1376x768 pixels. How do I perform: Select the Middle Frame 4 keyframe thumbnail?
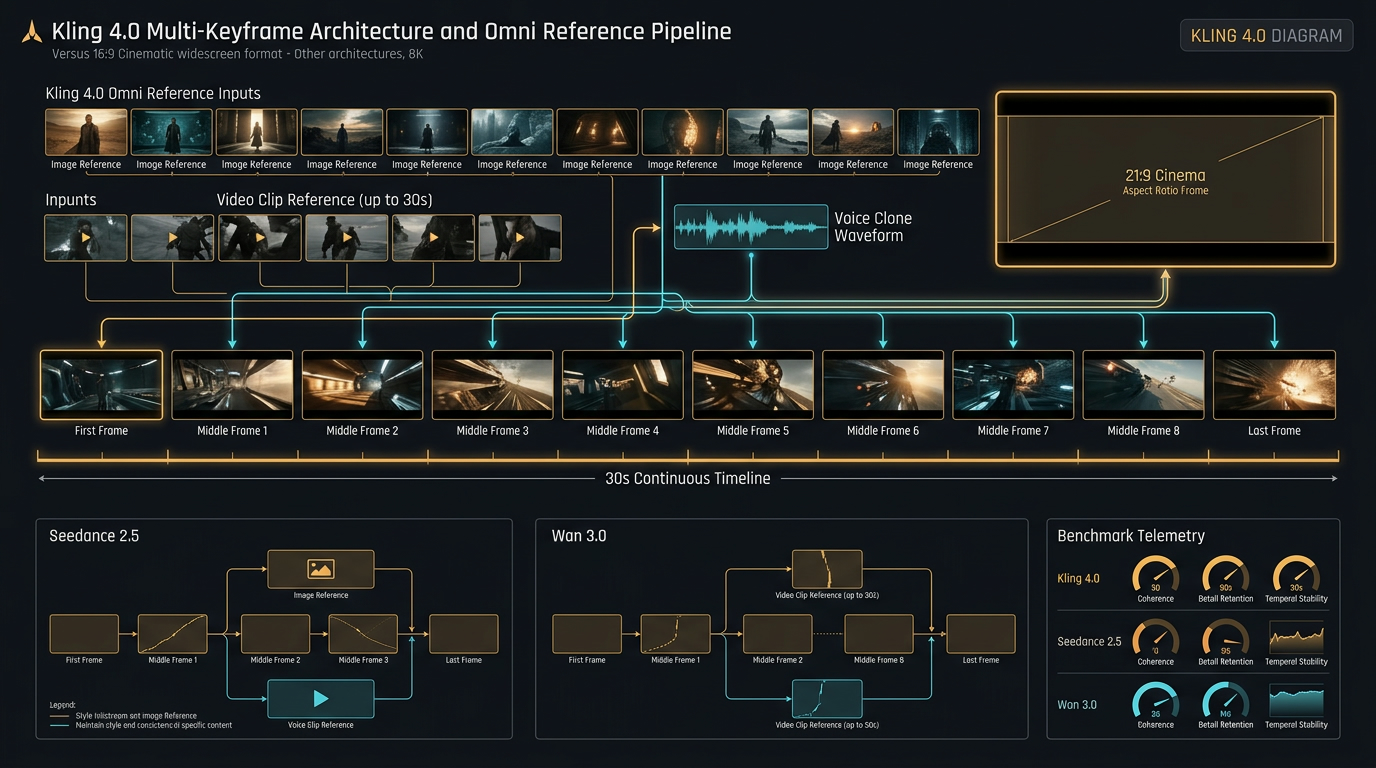(622, 384)
